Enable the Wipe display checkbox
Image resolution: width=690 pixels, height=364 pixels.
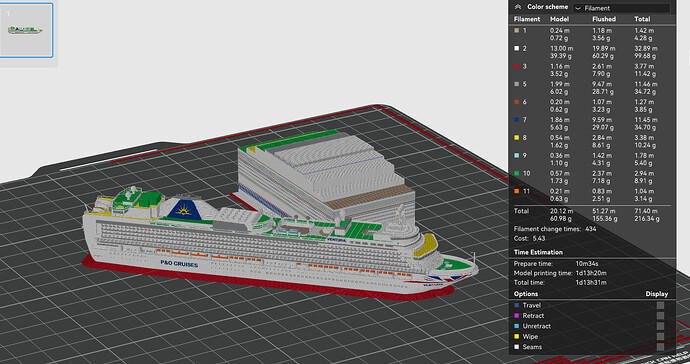pos(660,337)
